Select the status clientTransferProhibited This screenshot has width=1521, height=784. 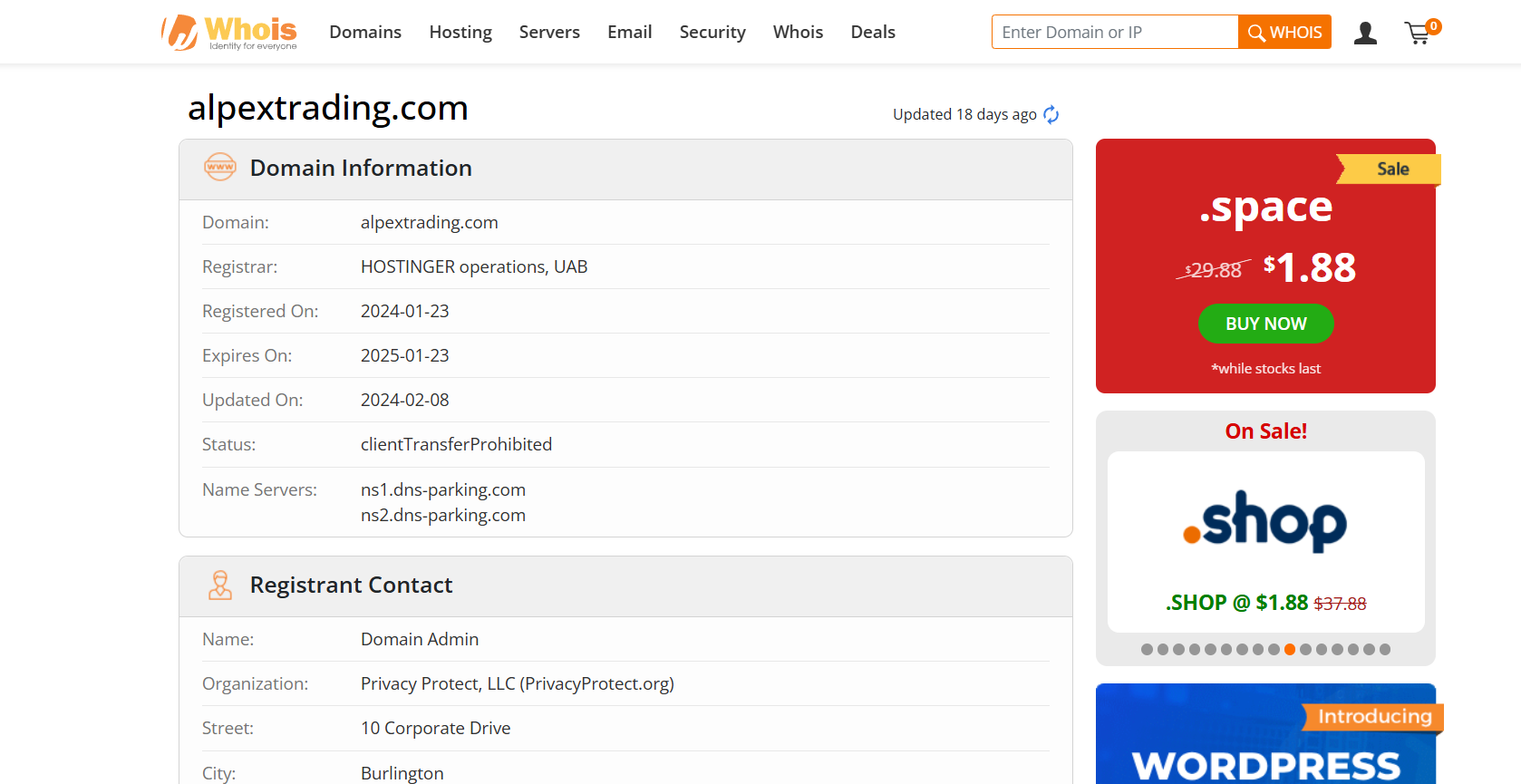(456, 444)
